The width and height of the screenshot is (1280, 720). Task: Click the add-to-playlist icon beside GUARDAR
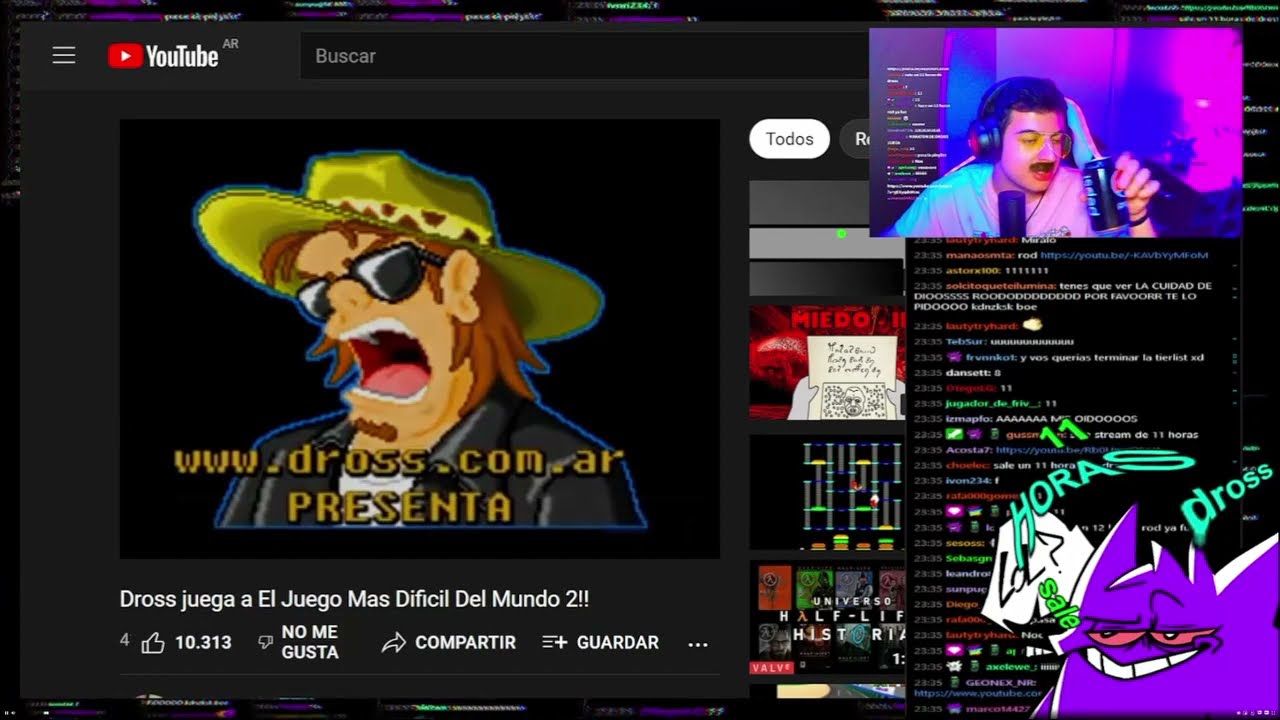point(554,643)
